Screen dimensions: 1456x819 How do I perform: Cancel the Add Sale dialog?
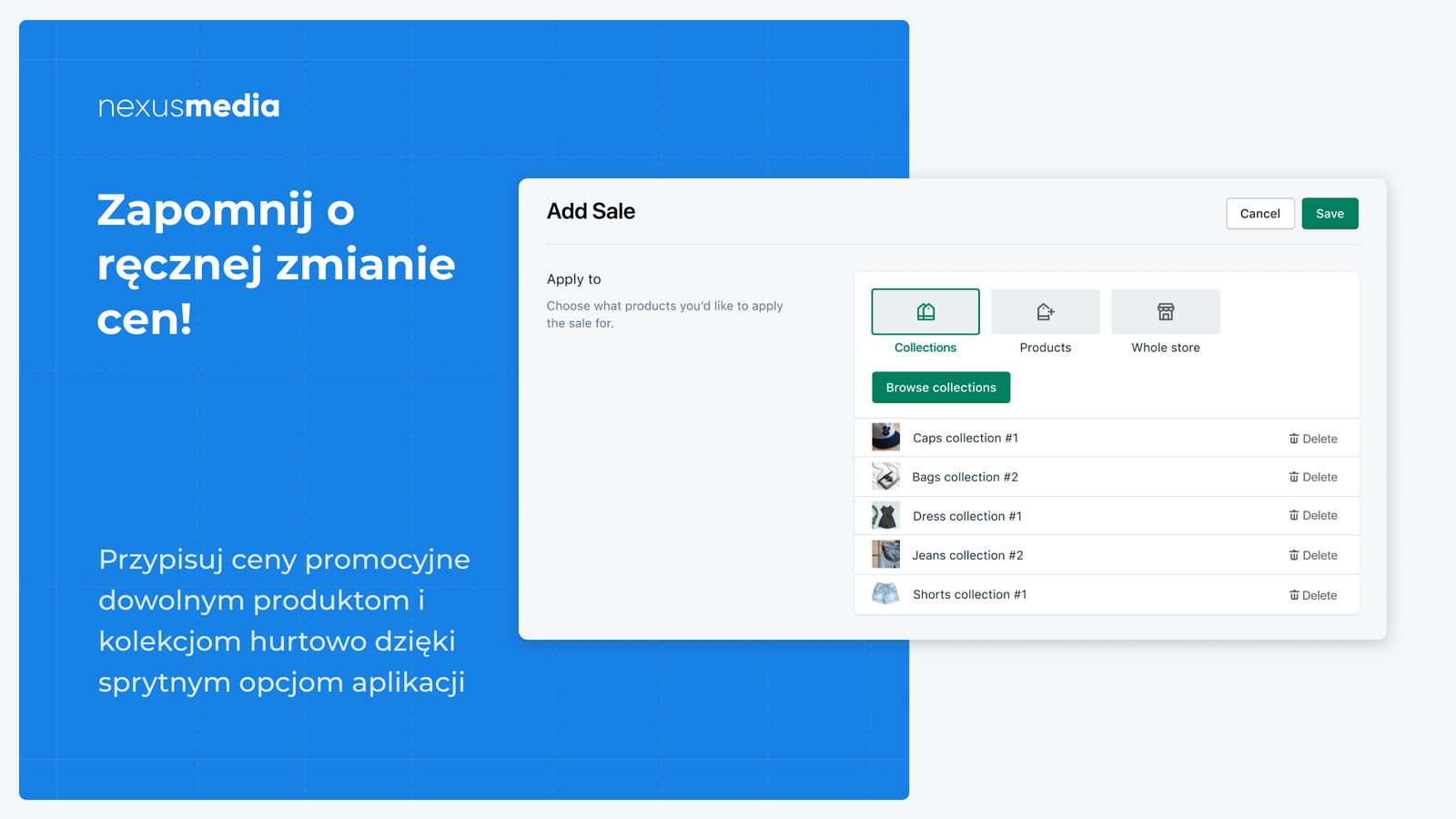(1260, 214)
